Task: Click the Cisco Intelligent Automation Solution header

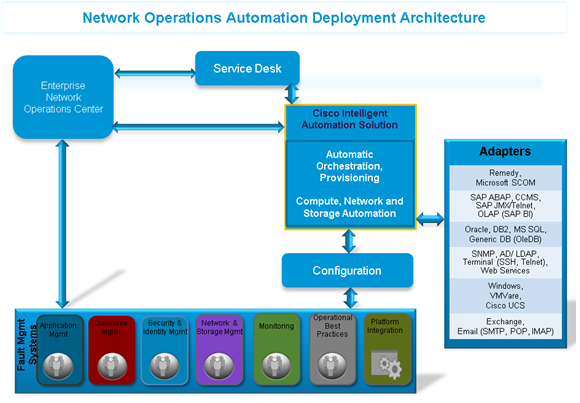Action: click(350, 119)
